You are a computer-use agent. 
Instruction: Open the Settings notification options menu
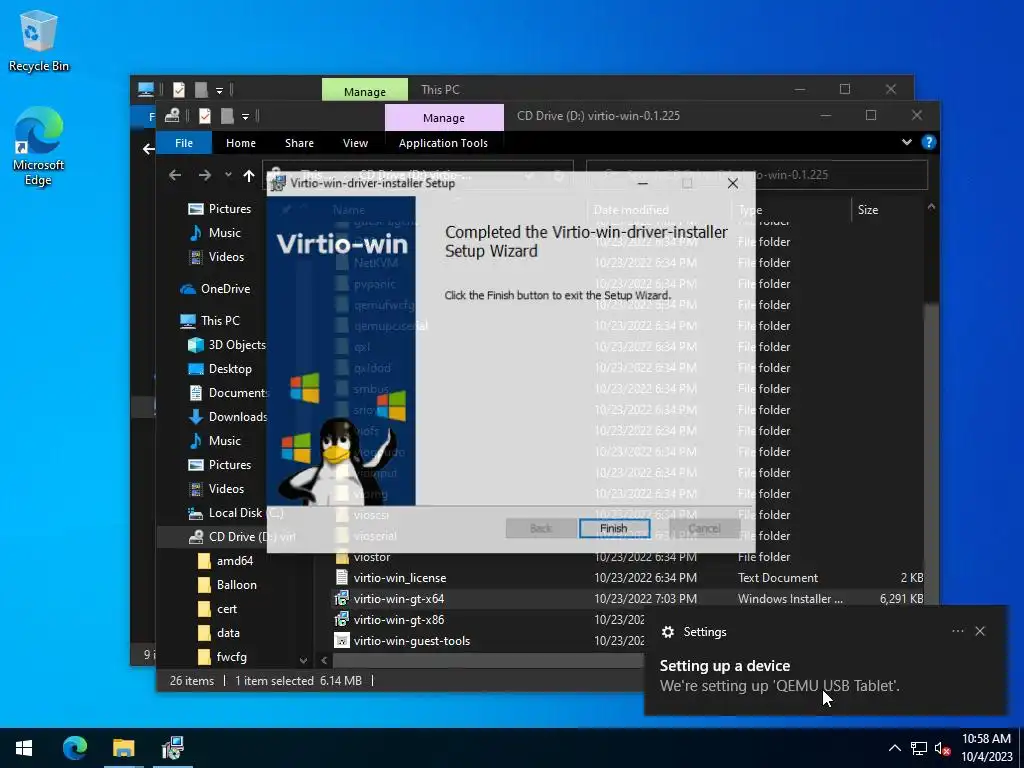(957, 631)
